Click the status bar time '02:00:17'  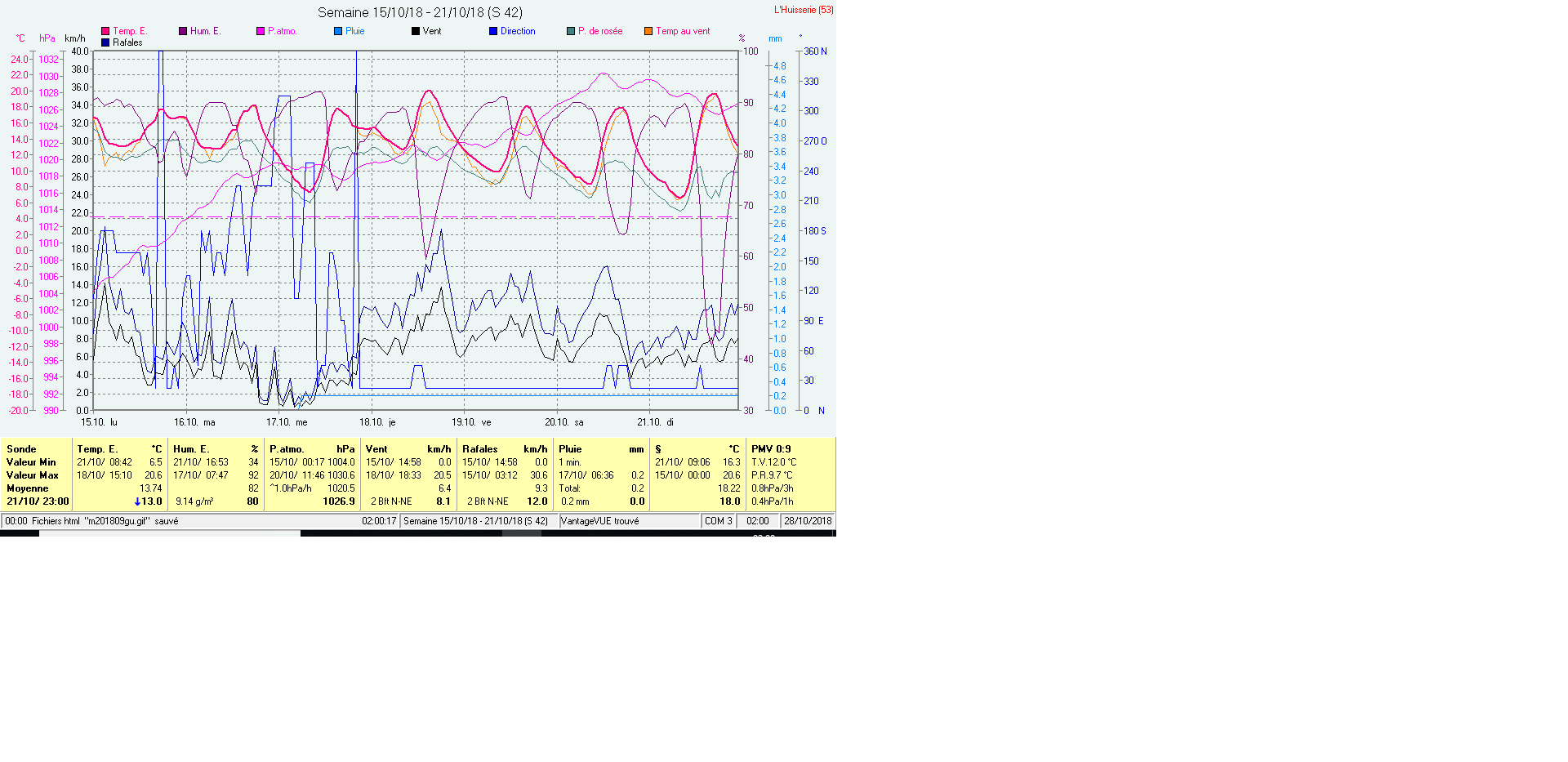click(x=379, y=521)
